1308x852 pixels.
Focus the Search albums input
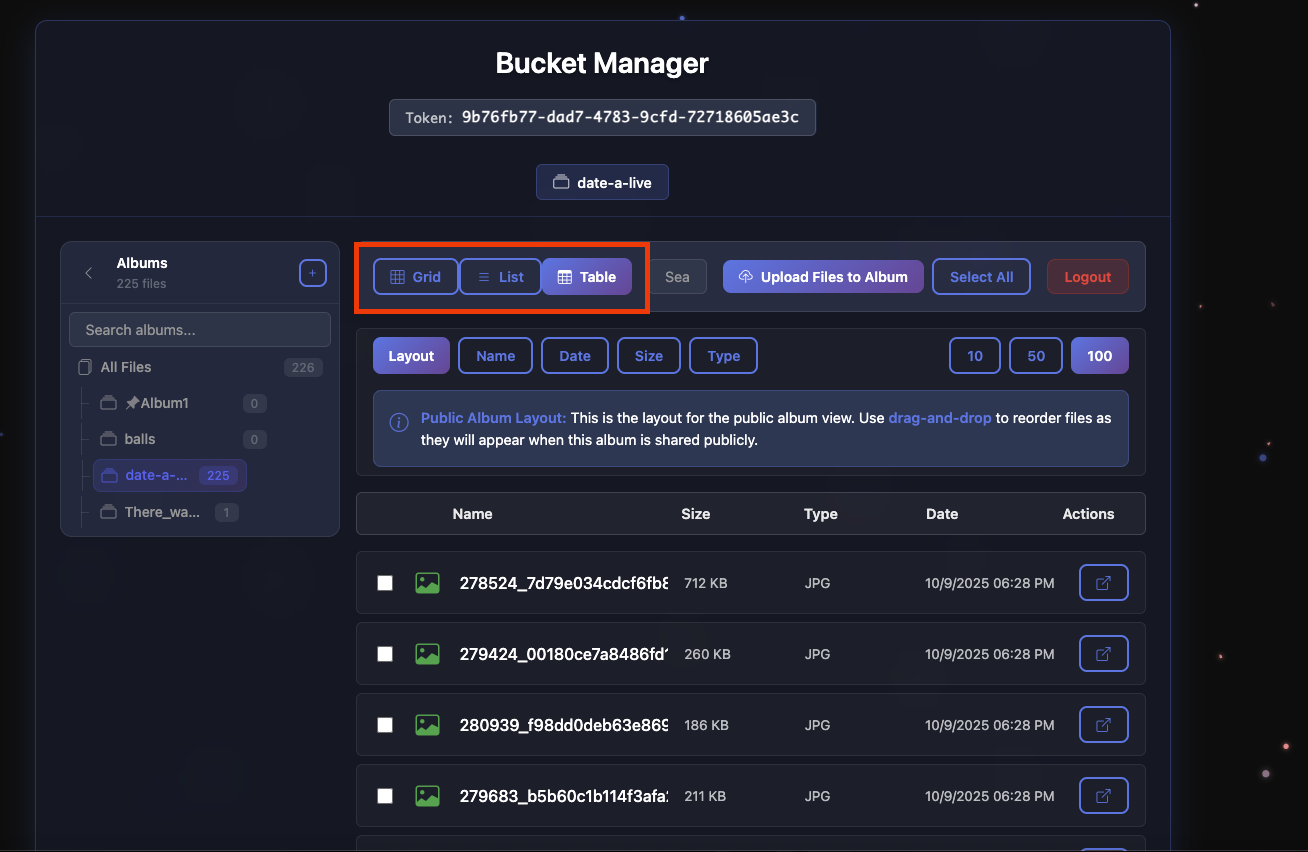(200, 330)
